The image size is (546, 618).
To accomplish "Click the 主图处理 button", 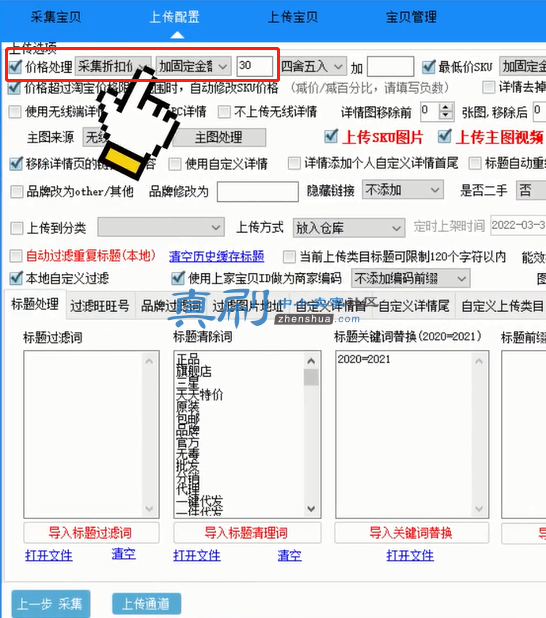I will (x=219, y=137).
